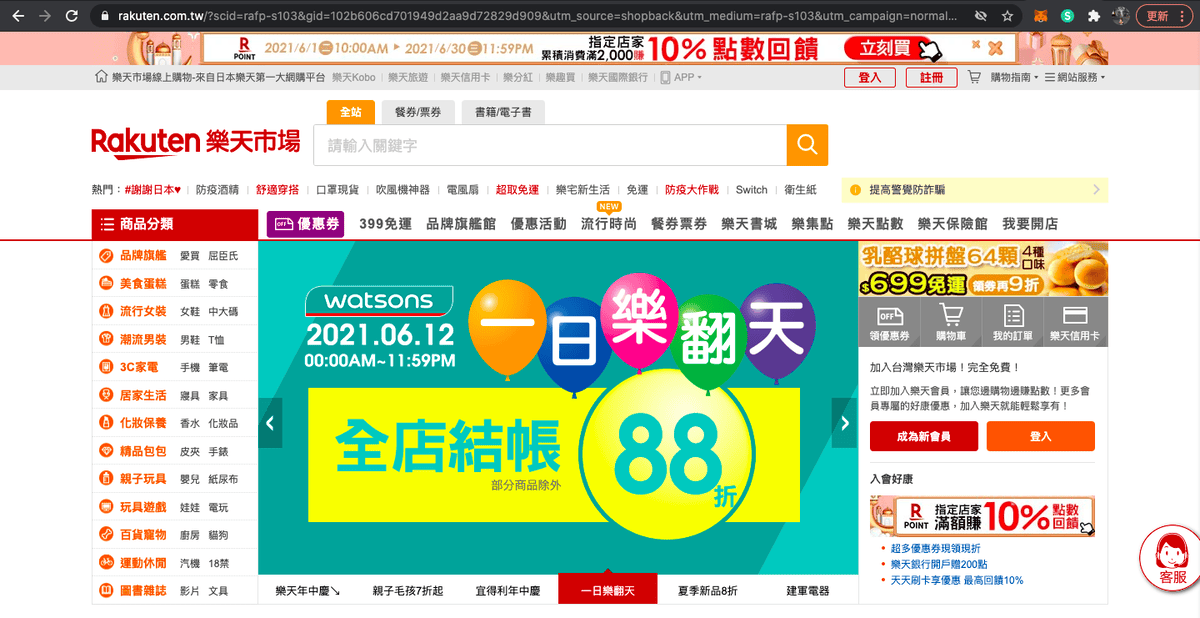Open the 品牌旗艦館 nav link
Viewport: 1200px width, 618px height.
click(x=461, y=224)
